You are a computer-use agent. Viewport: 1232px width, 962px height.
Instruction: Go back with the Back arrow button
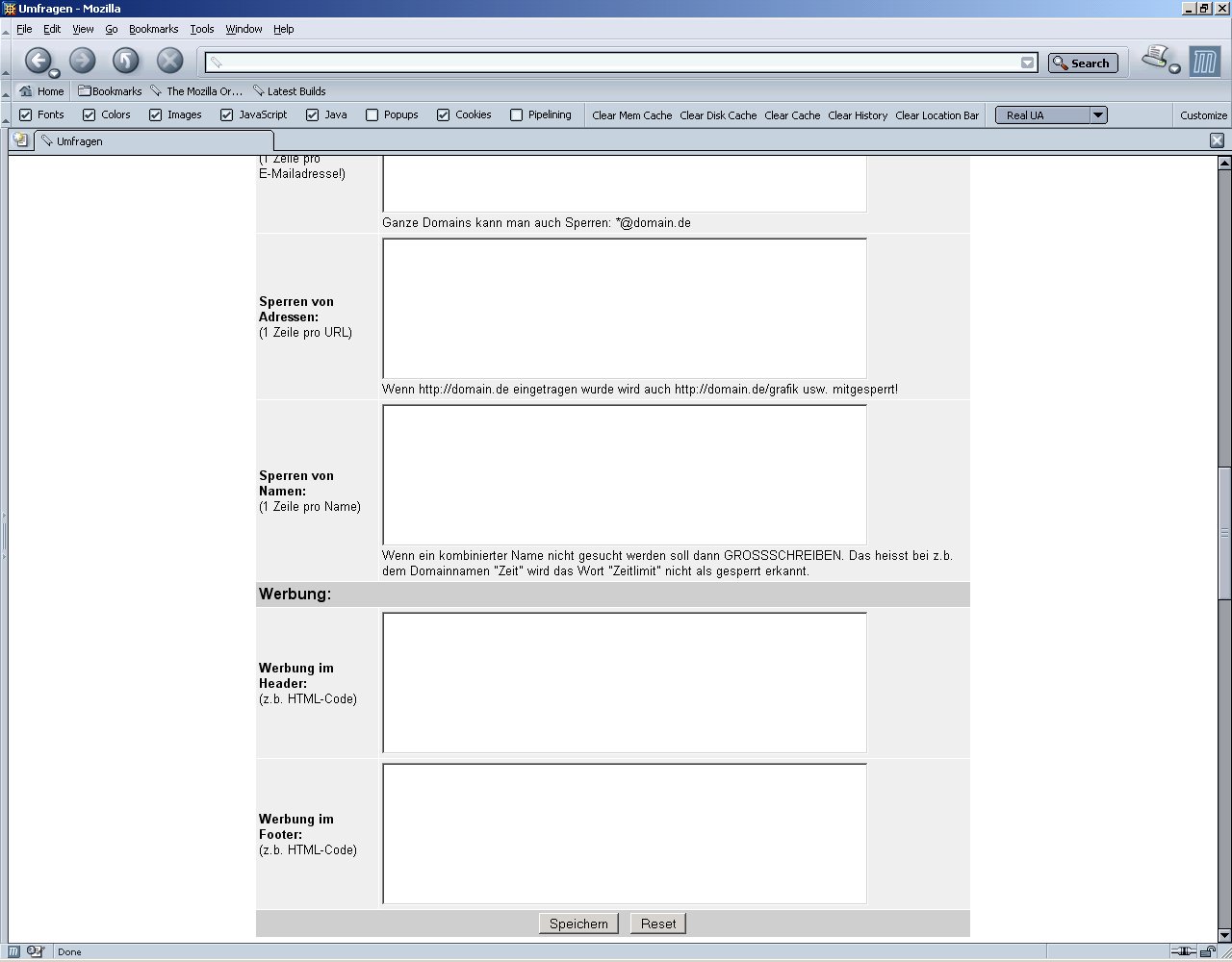click(37, 61)
